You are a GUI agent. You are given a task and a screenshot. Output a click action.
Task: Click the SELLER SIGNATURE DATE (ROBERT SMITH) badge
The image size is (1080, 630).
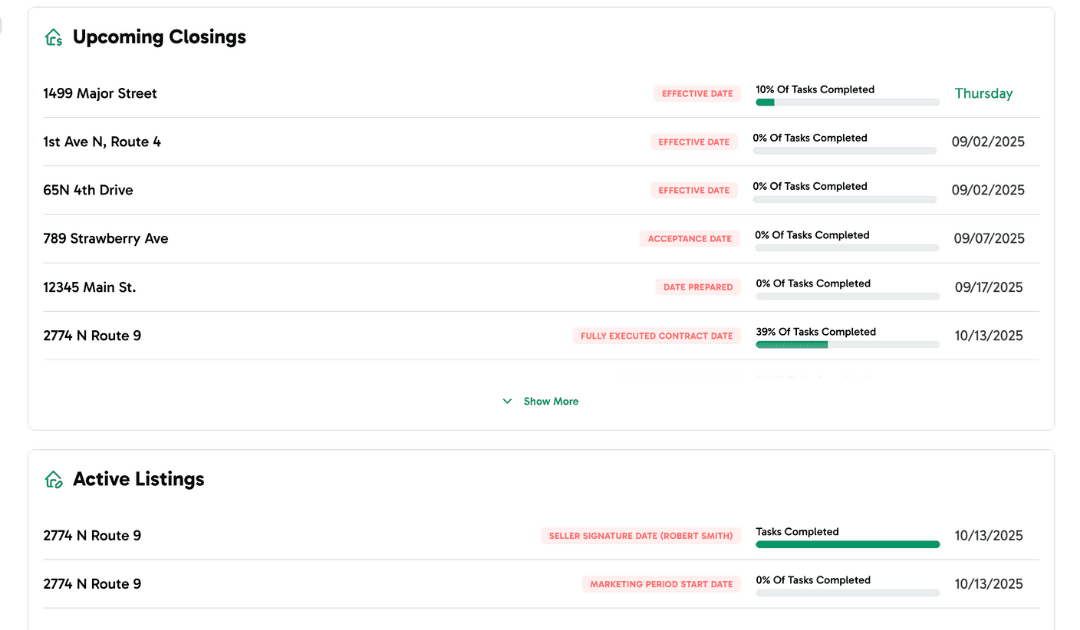point(641,535)
